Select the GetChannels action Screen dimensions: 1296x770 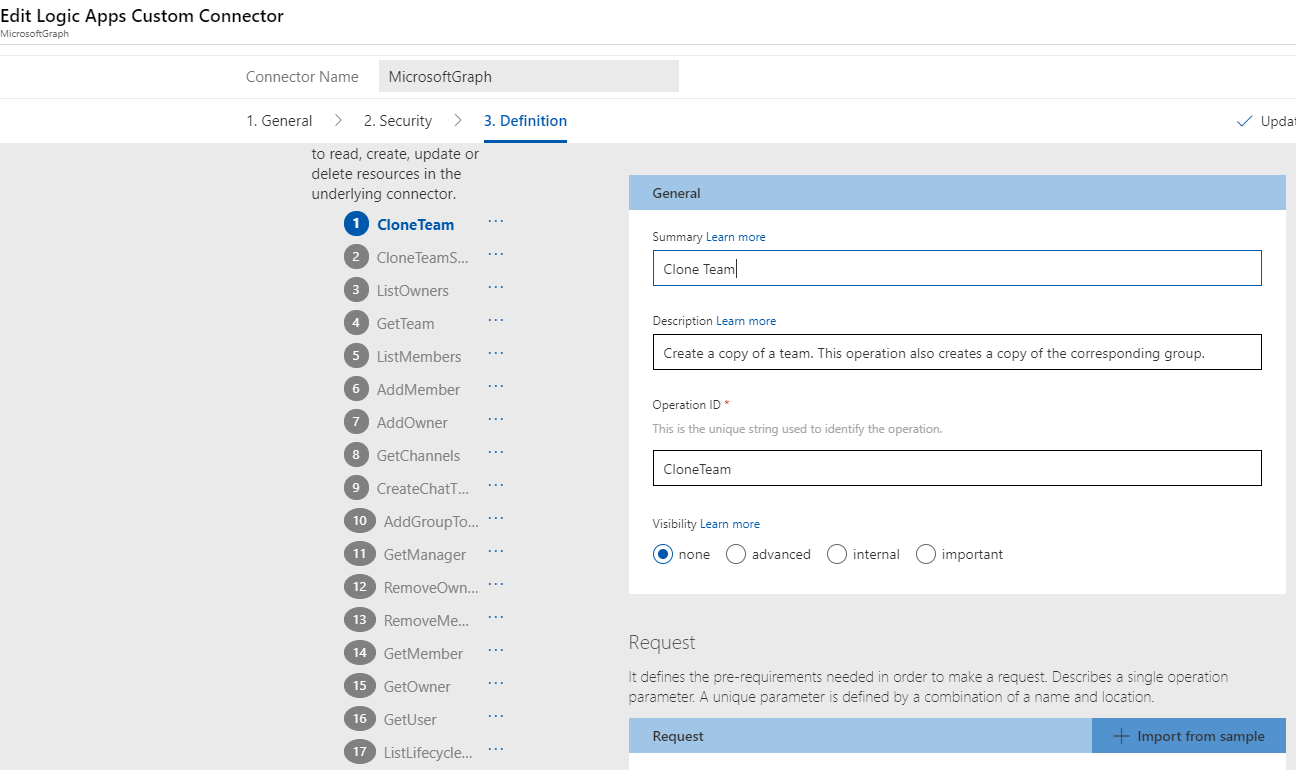click(x=418, y=455)
